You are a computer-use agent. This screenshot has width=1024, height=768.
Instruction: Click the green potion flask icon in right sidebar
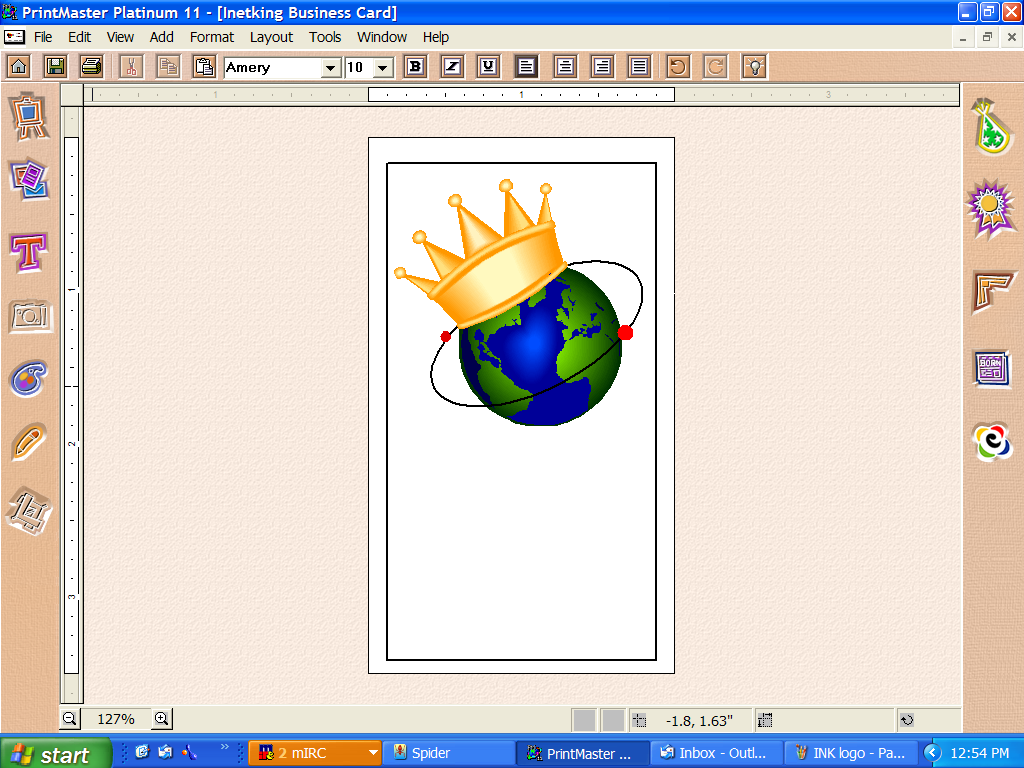tap(991, 127)
